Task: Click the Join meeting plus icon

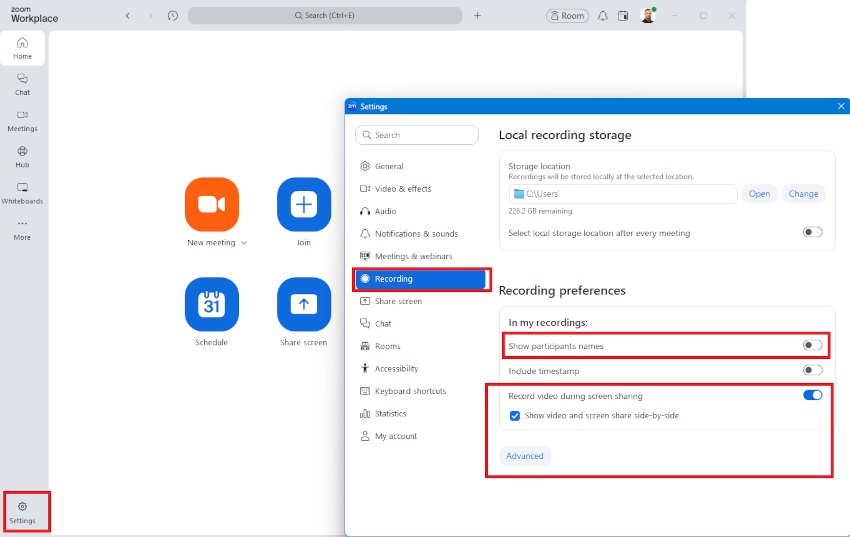Action: 304,204
